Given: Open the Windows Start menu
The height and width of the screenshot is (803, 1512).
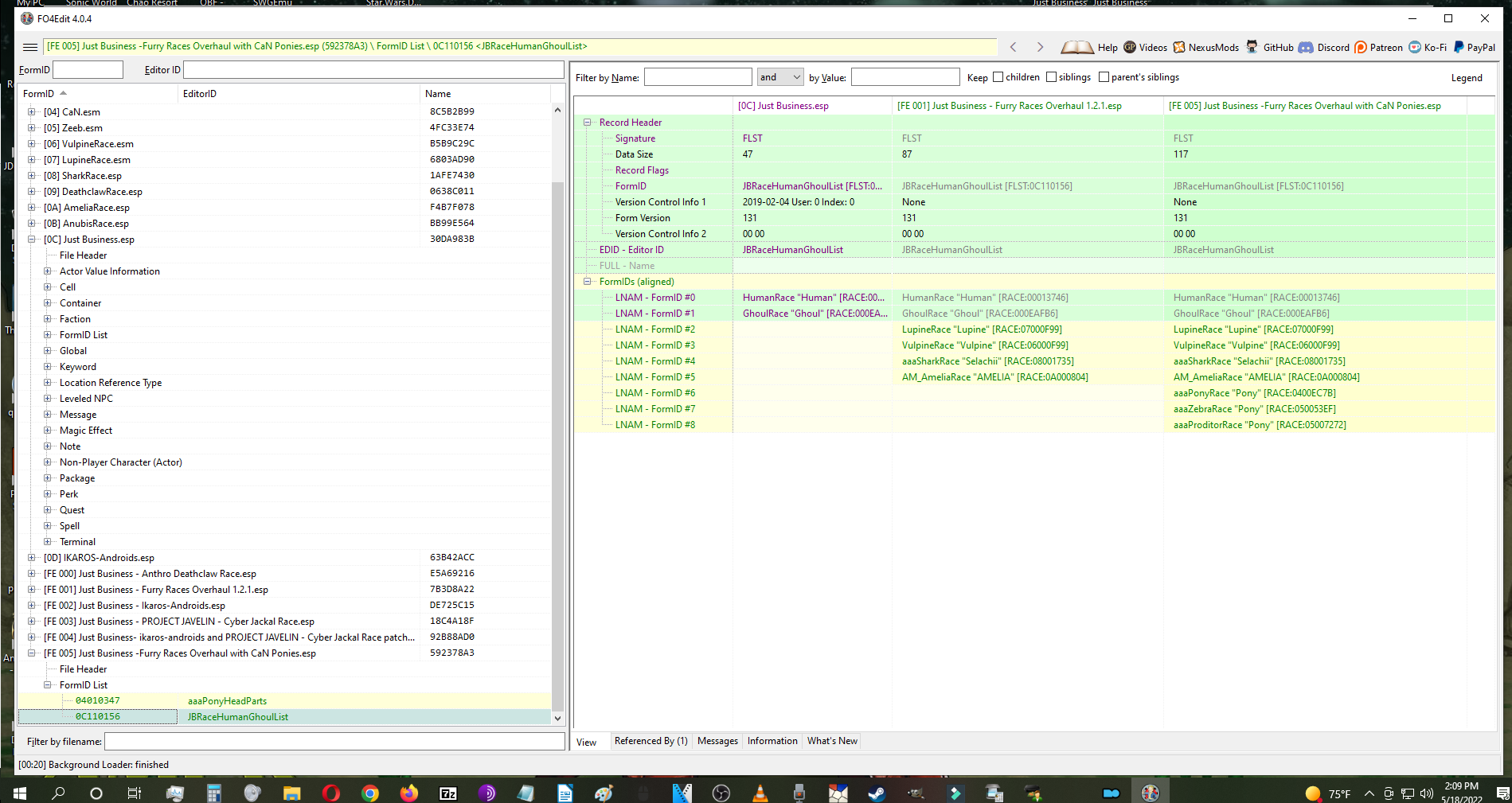Looking at the screenshot, I should point(20,793).
